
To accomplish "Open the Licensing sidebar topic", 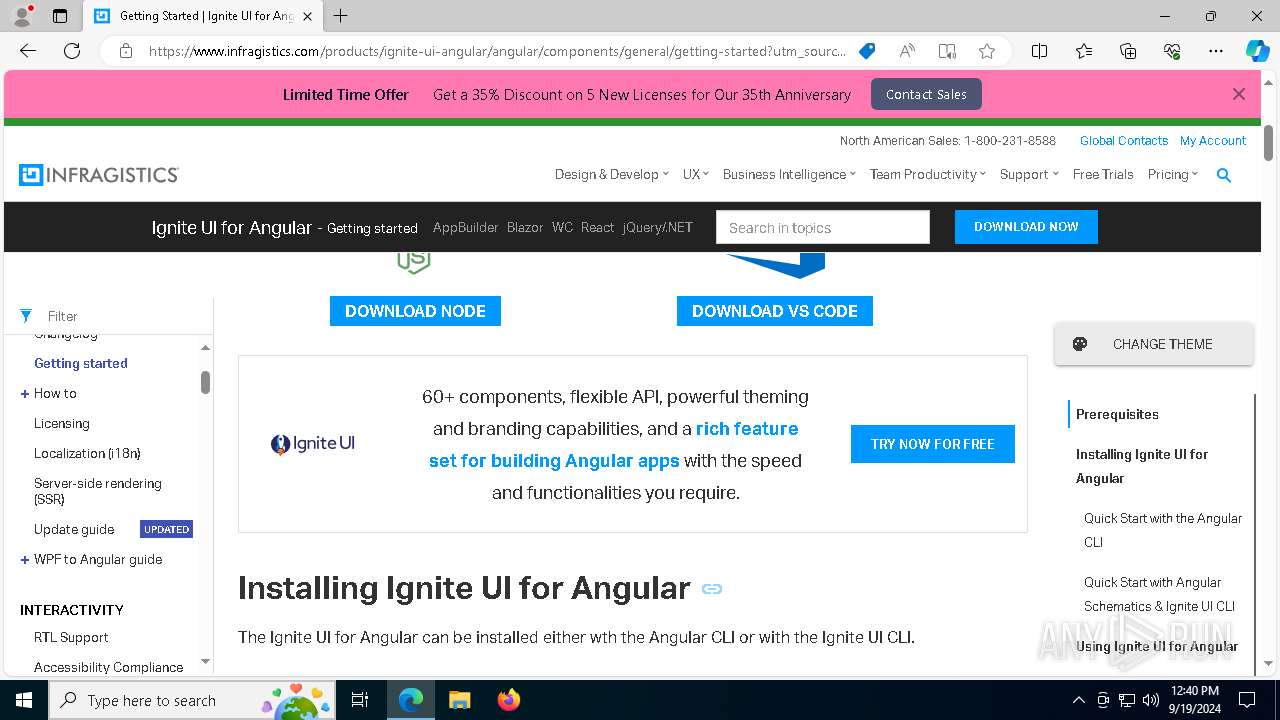I will click(x=62, y=424).
